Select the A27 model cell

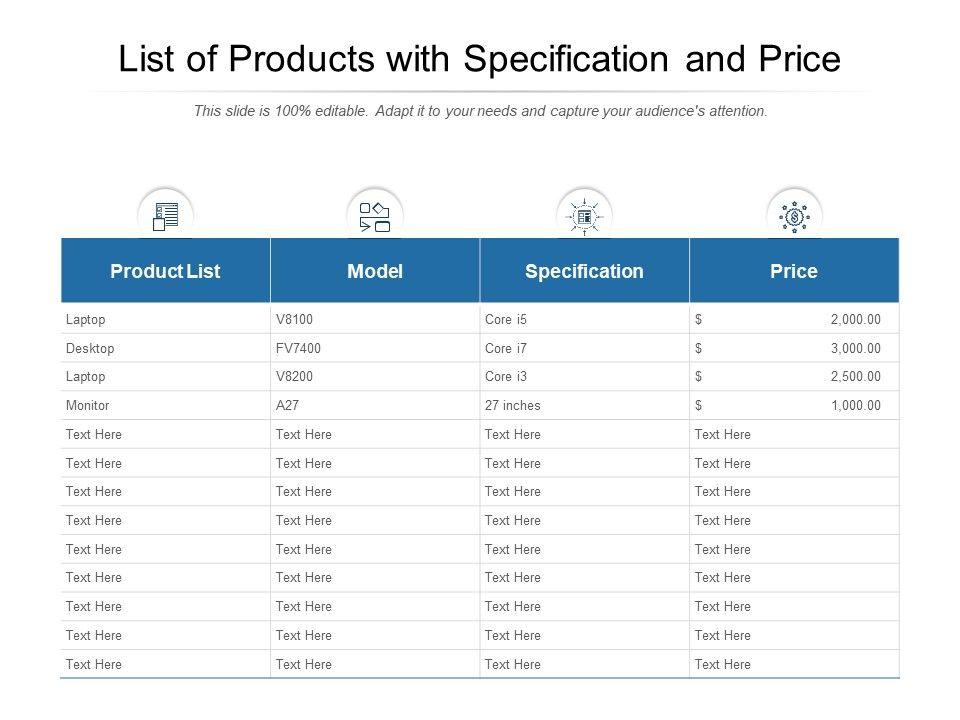pyautogui.click(x=287, y=406)
